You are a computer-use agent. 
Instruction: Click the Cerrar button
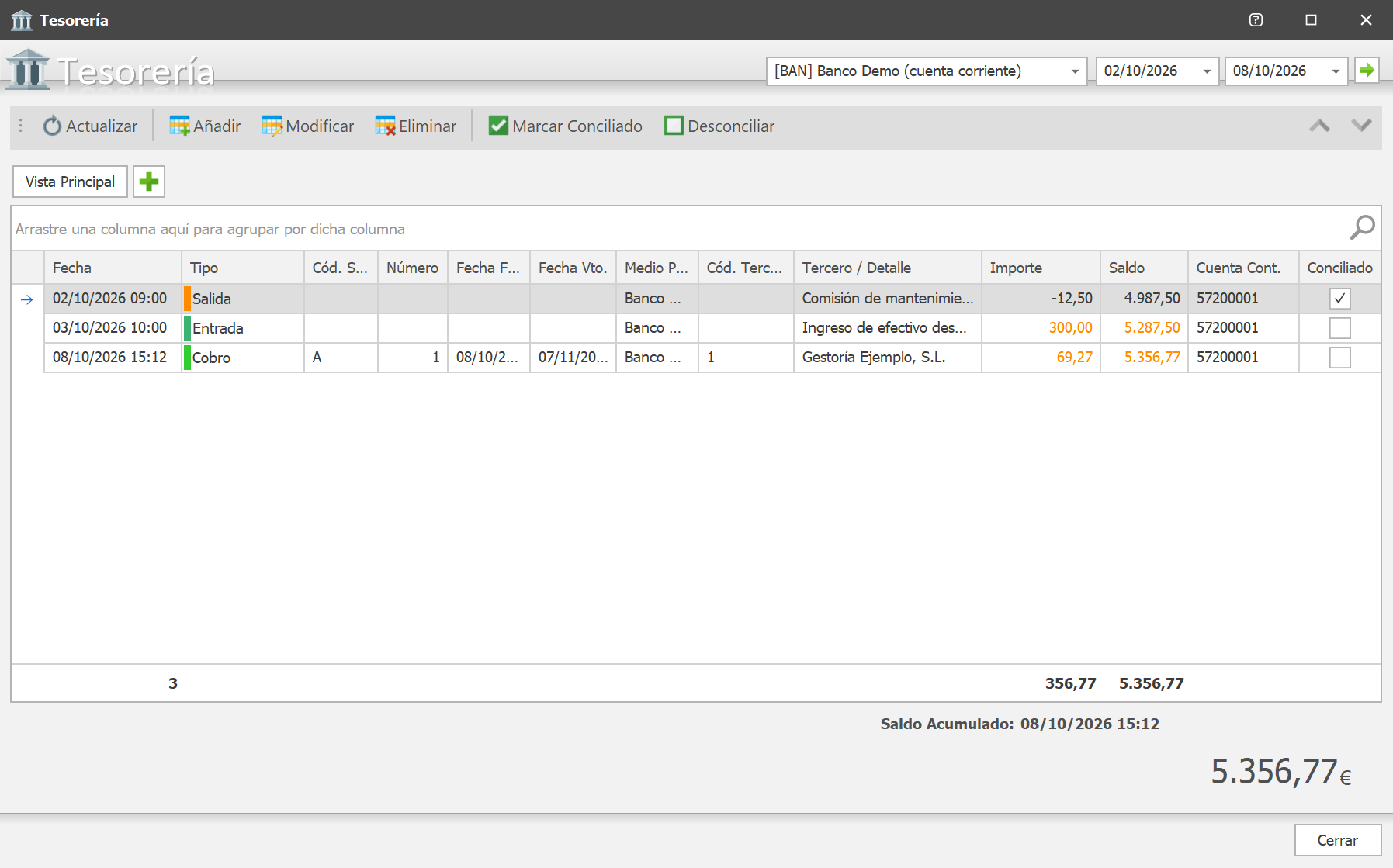point(1338,840)
